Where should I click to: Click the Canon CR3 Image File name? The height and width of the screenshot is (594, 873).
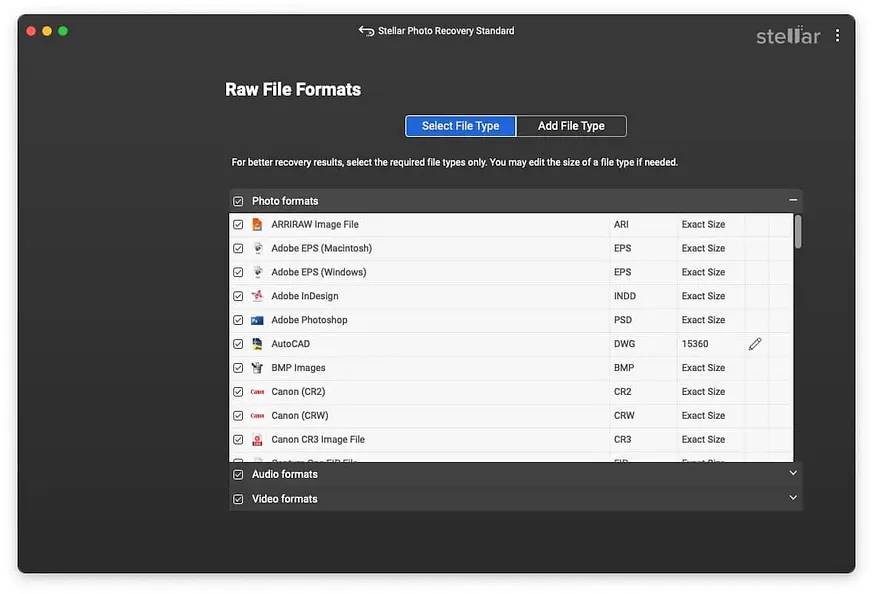point(318,440)
